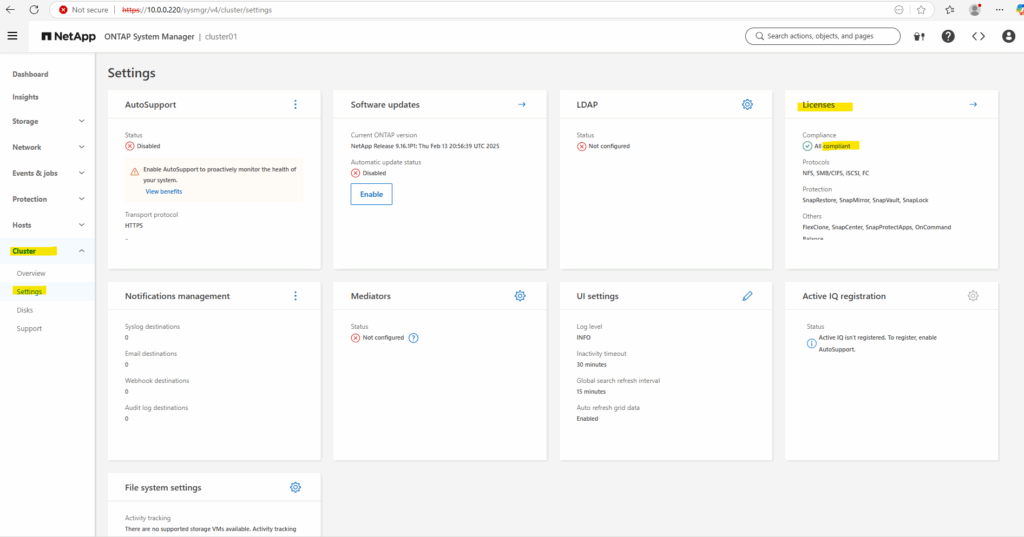Click Active IQ registration gear icon
This screenshot has width=1024, height=537.
tap(973, 296)
